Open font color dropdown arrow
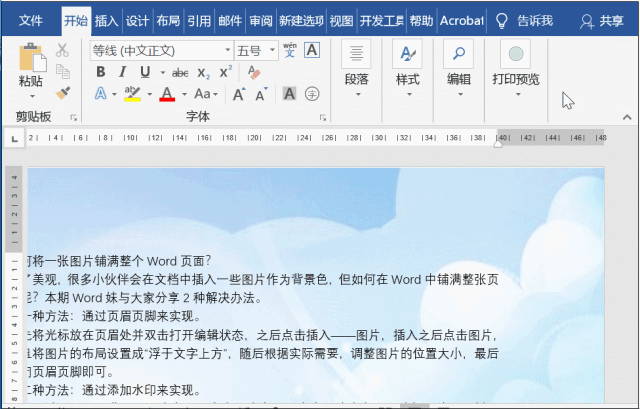Screen dimensions: 640x409 (184, 94)
